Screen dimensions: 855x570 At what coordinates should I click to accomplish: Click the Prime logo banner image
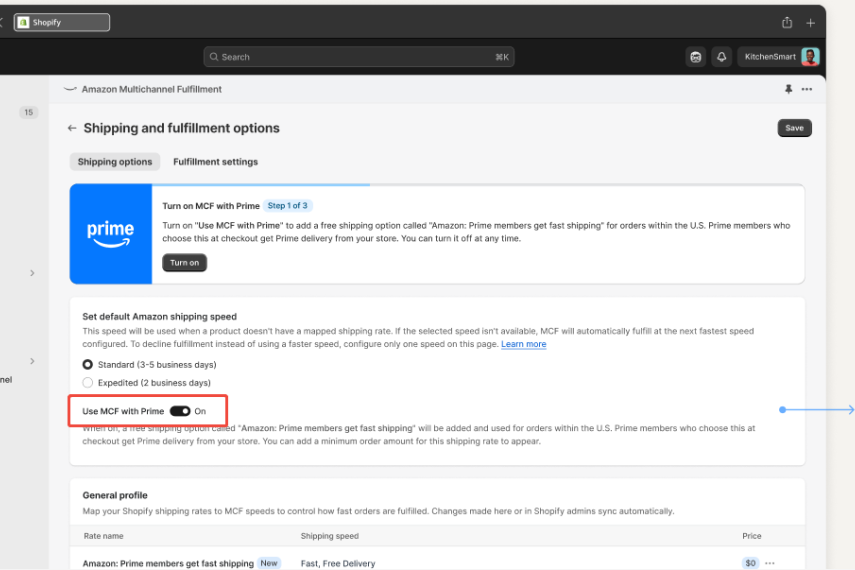111,233
